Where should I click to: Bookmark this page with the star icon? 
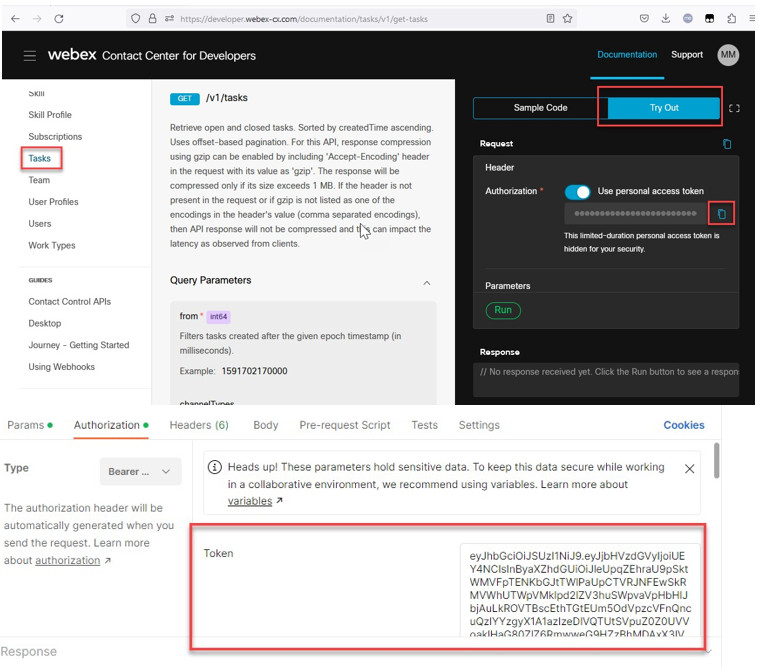(568, 19)
